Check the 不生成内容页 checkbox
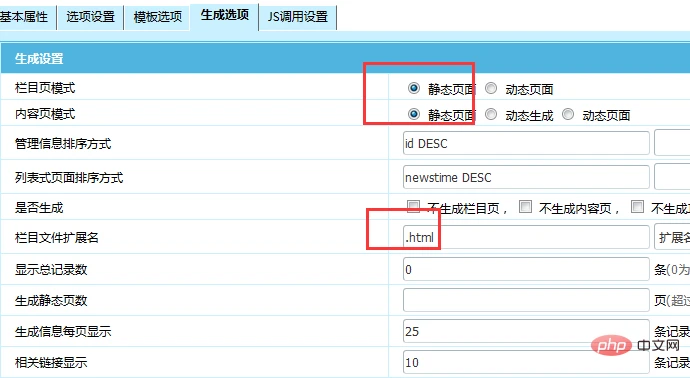 click(x=525, y=206)
